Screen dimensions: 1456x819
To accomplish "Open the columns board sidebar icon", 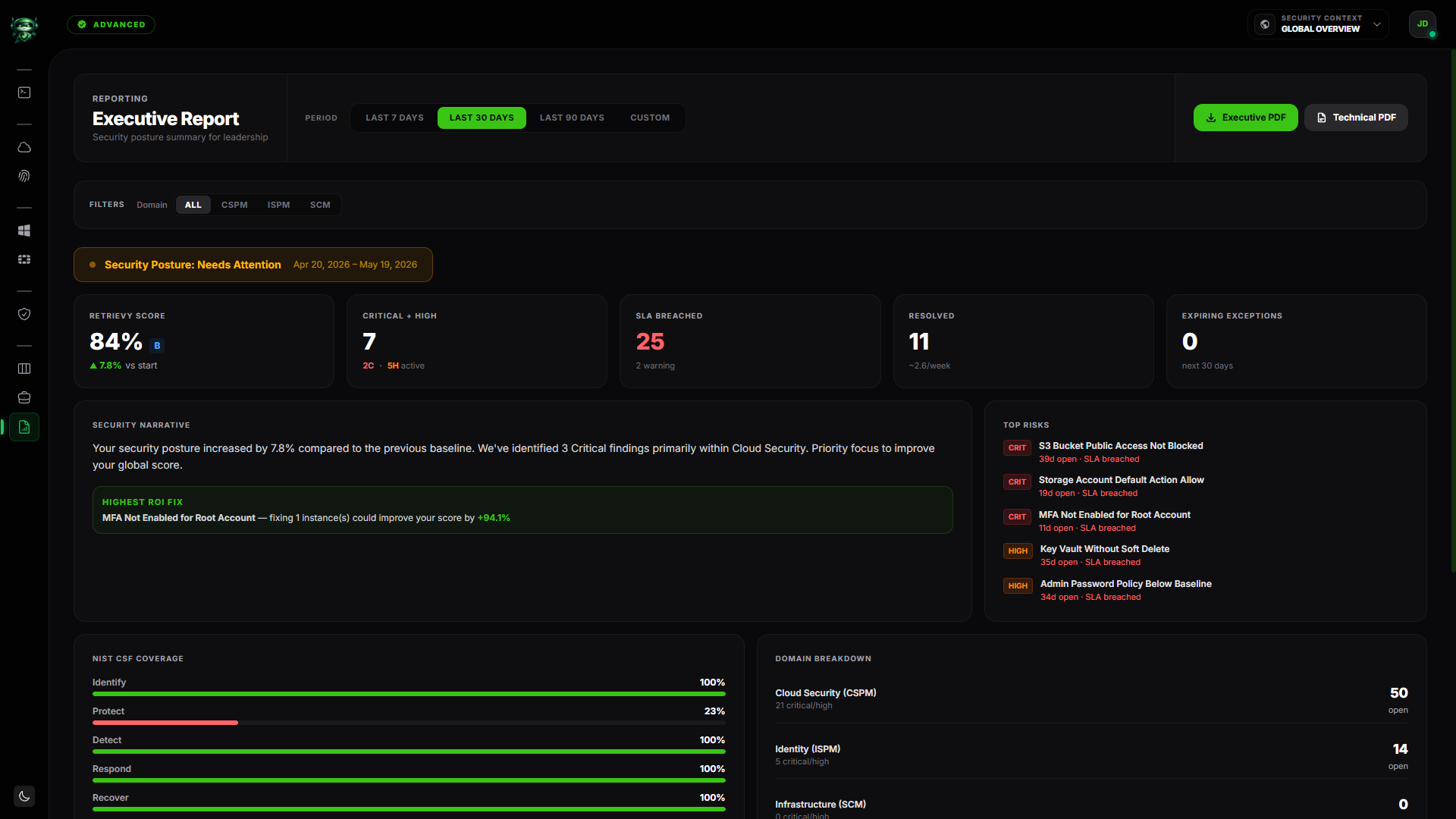I will tap(24, 369).
